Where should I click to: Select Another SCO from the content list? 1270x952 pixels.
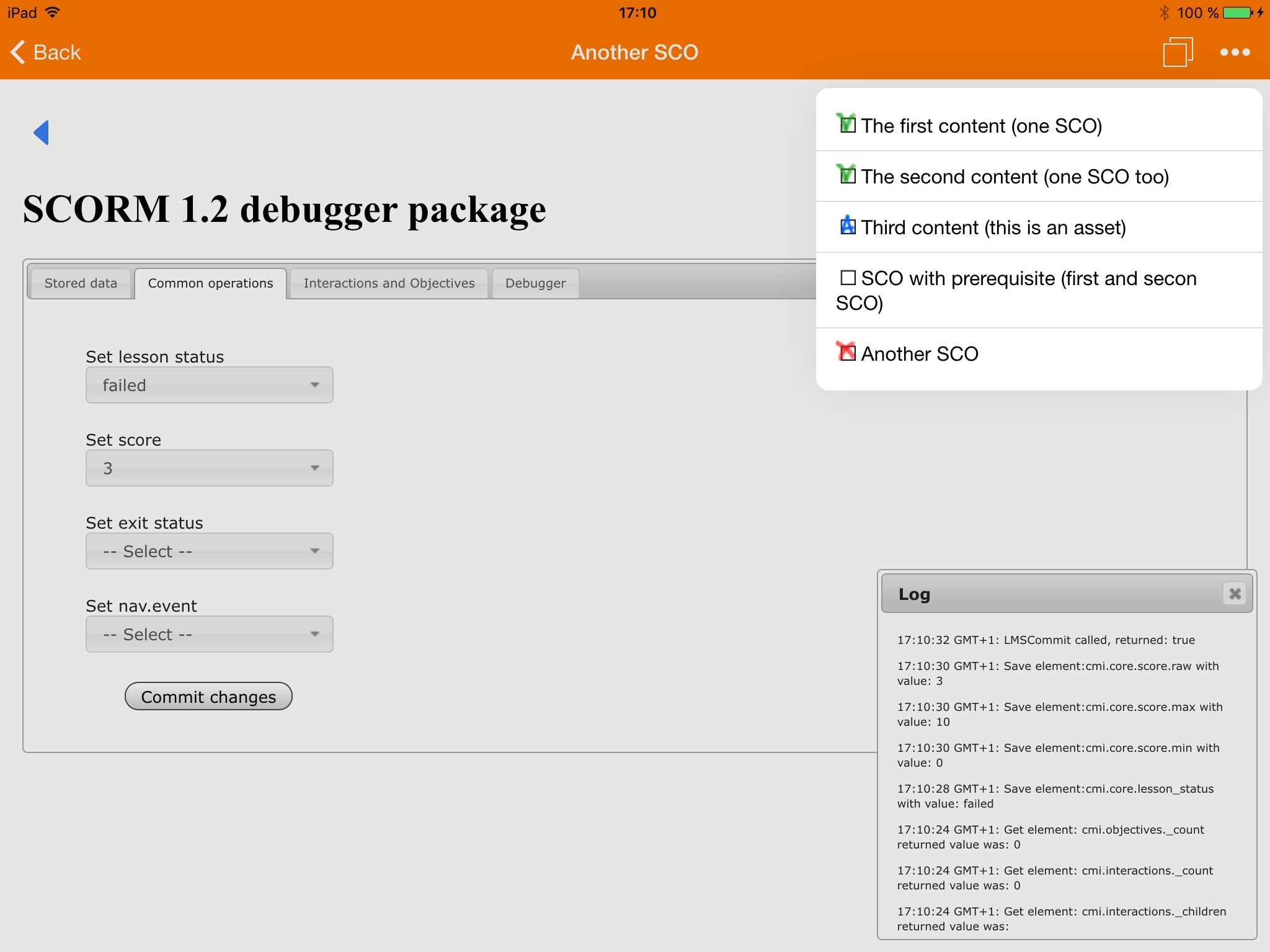(x=1041, y=353)
